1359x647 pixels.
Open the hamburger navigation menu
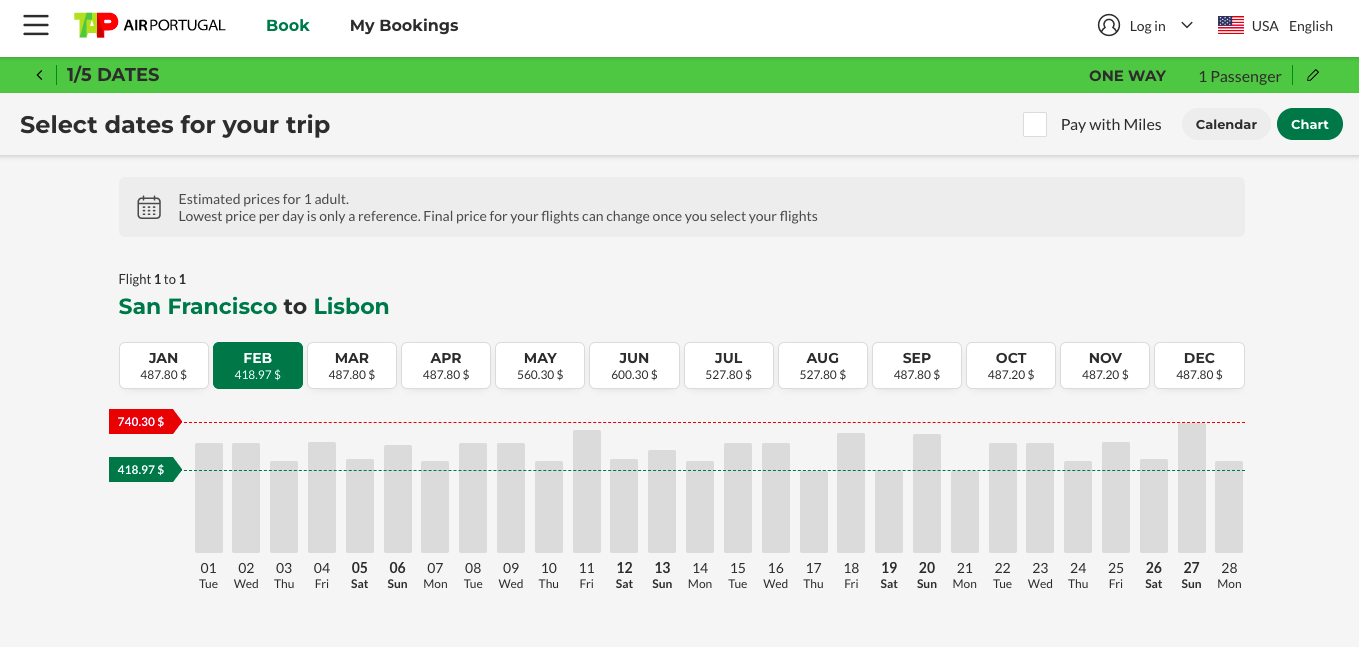click(x=36, y=26)
